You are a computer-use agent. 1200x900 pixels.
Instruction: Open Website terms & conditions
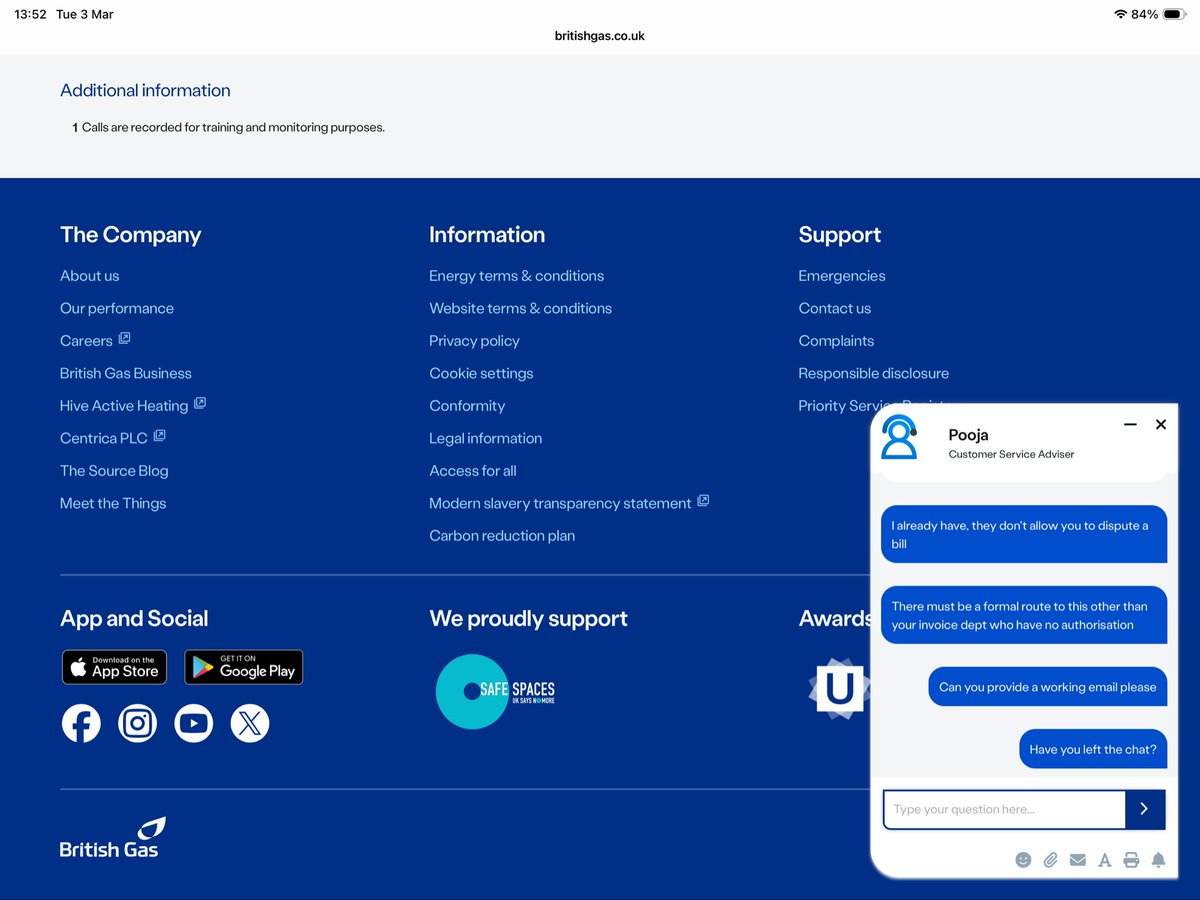(x=521, y=308)
